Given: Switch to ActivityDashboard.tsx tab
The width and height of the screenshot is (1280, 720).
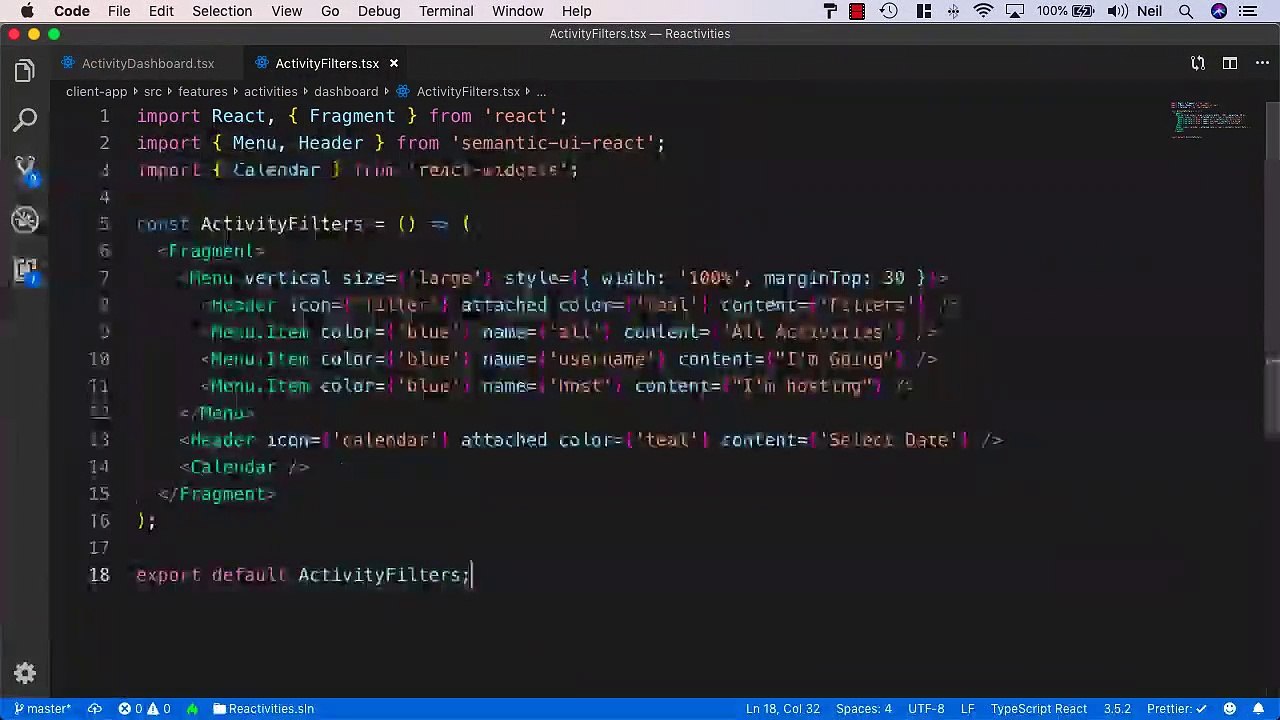Looking at the screenshot, I should (147, 63).
